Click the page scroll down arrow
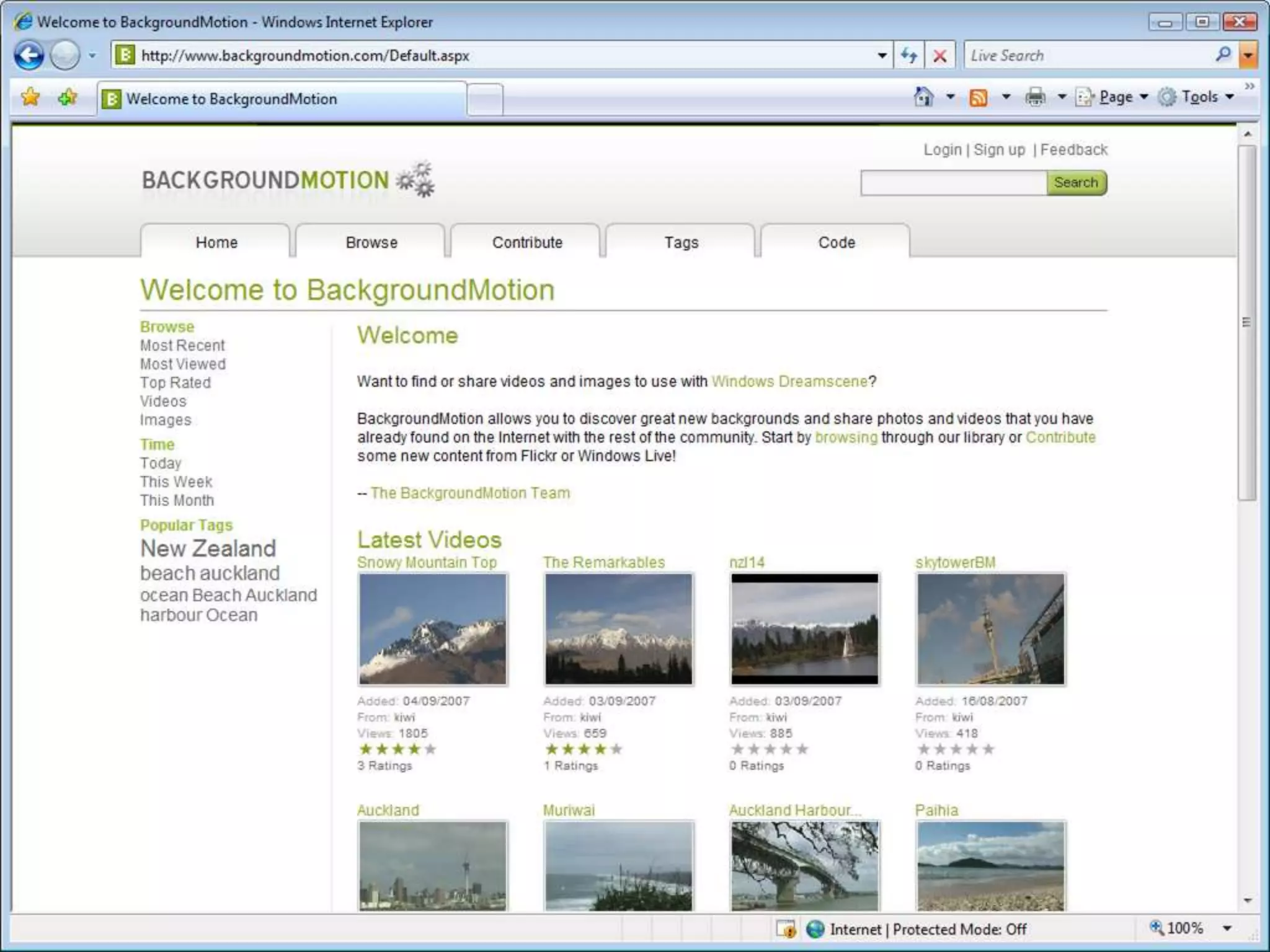Screen dimensions: 1270x952 [x=1248, y=901]
